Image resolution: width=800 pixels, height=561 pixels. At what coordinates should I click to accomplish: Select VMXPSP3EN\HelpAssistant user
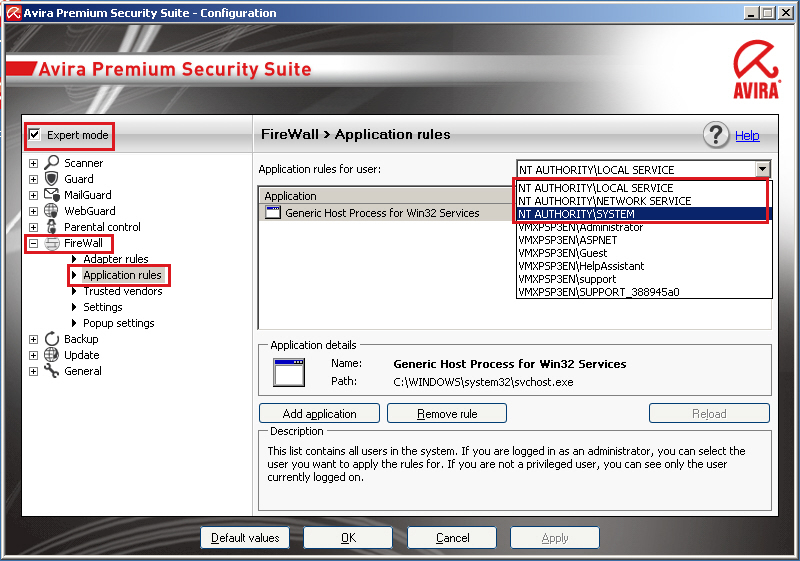coord(644,266)
